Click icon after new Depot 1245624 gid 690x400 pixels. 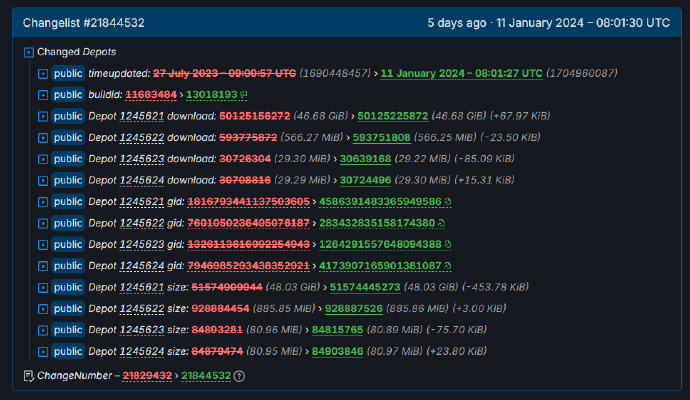[447, 266]
